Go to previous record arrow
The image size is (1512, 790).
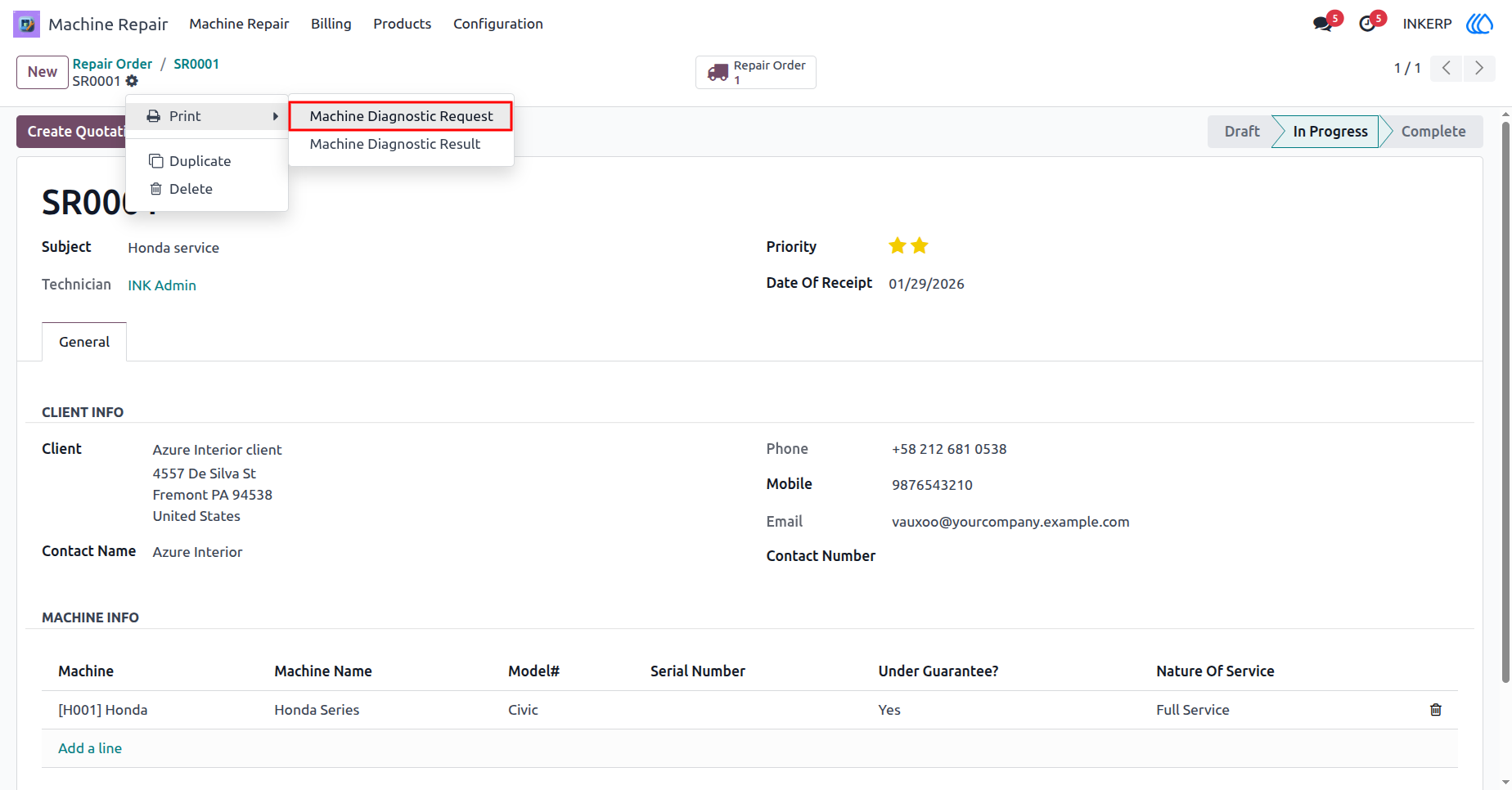pyautogui.click(x=1447, y=68)
